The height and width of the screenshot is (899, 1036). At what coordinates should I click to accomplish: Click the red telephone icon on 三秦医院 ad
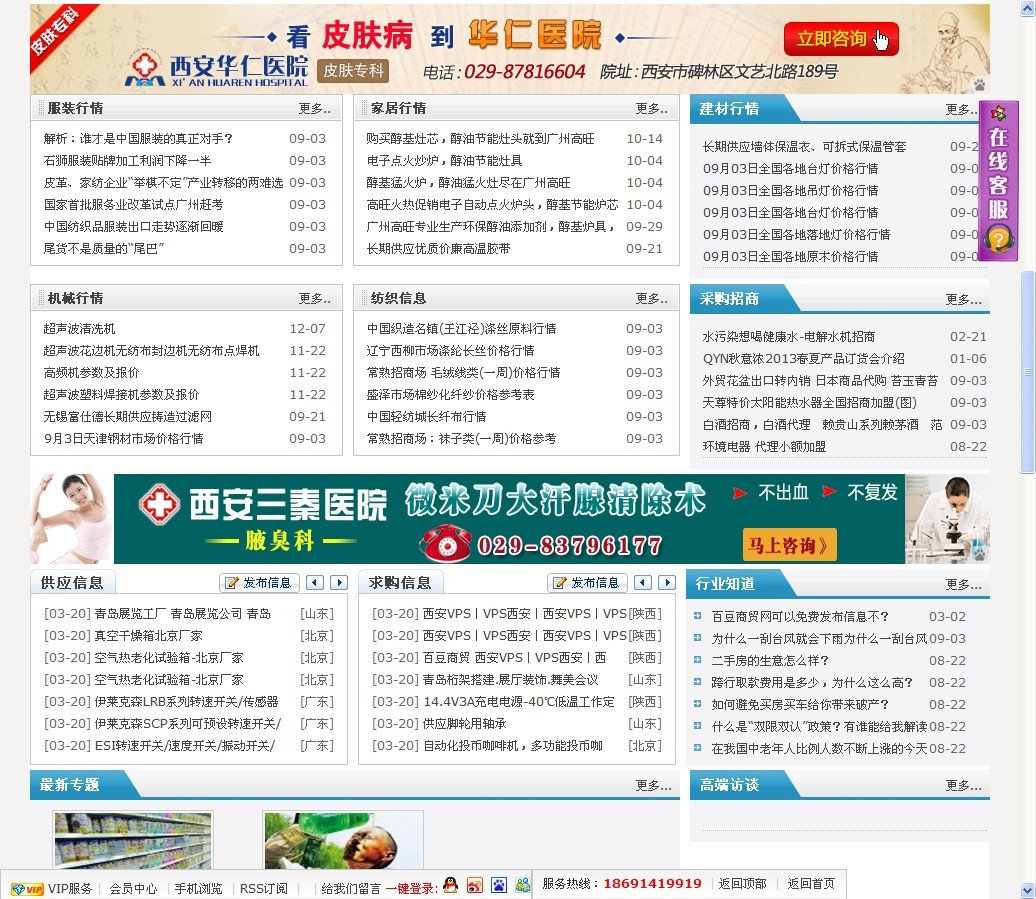tap(445, 544)
